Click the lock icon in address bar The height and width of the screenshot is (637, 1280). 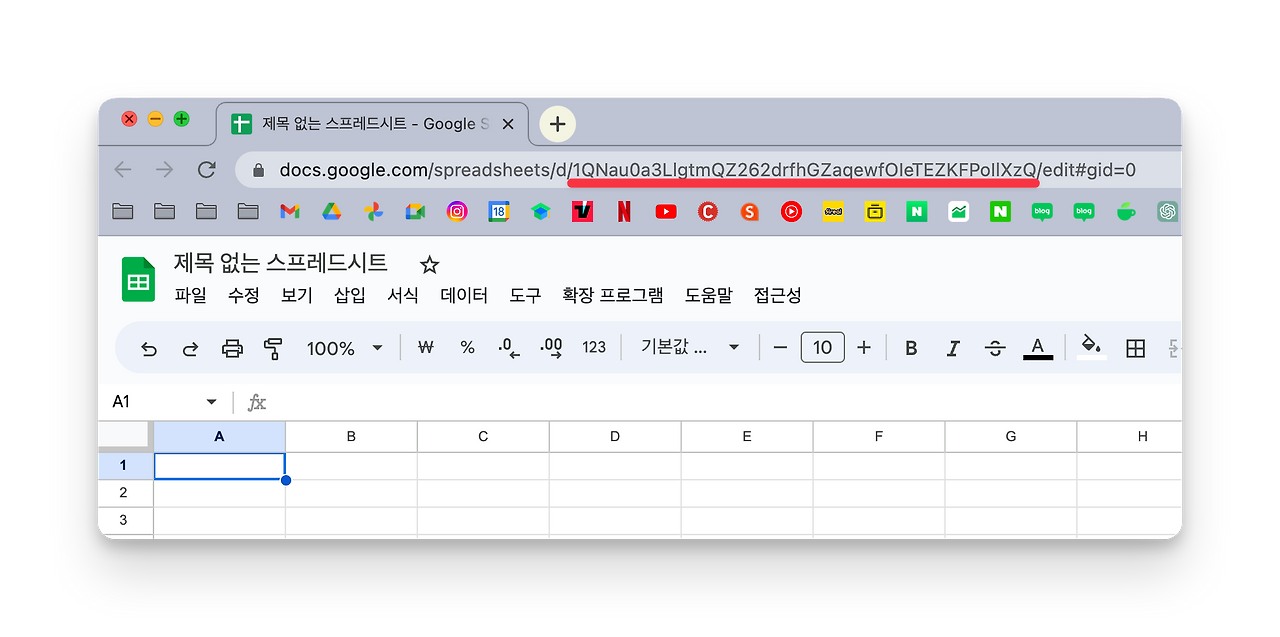tap(259, 170)
